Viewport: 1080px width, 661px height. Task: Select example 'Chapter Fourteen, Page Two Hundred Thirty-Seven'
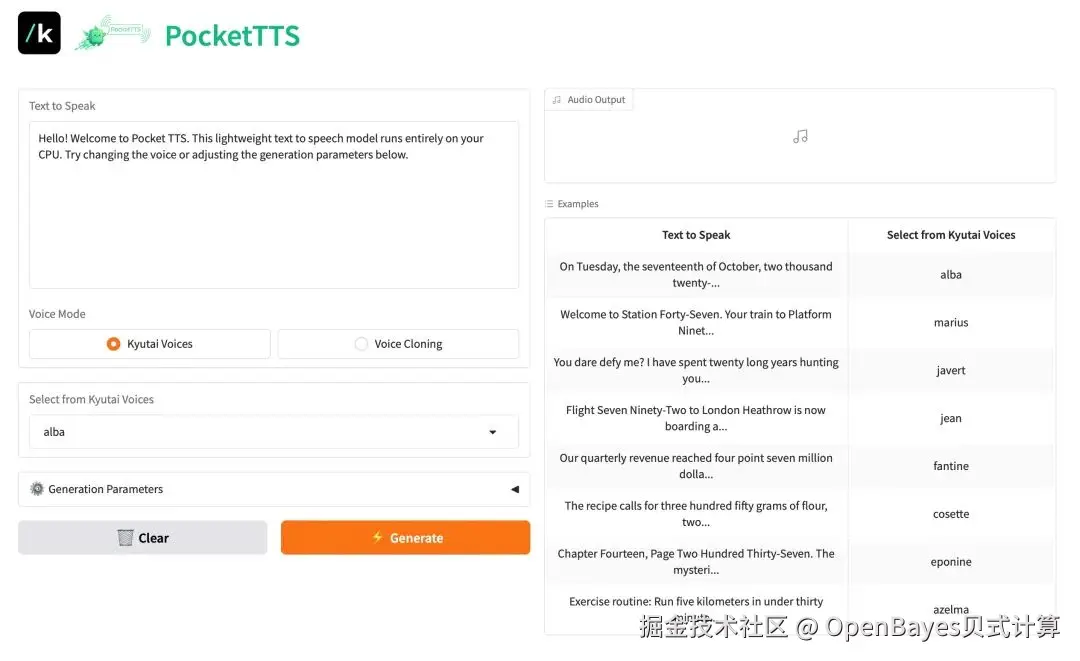pos(696,562)
